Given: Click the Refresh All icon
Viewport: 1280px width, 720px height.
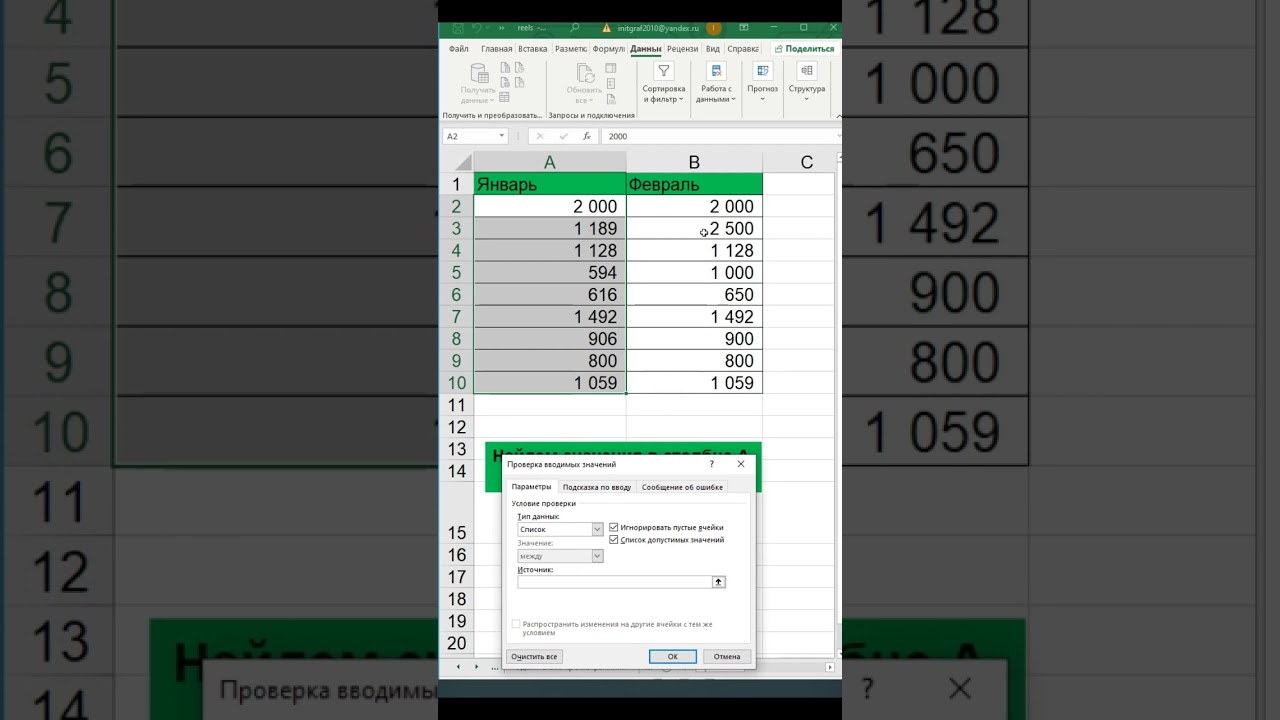Looking at the screenshot, I should click(x=585, y=73).
